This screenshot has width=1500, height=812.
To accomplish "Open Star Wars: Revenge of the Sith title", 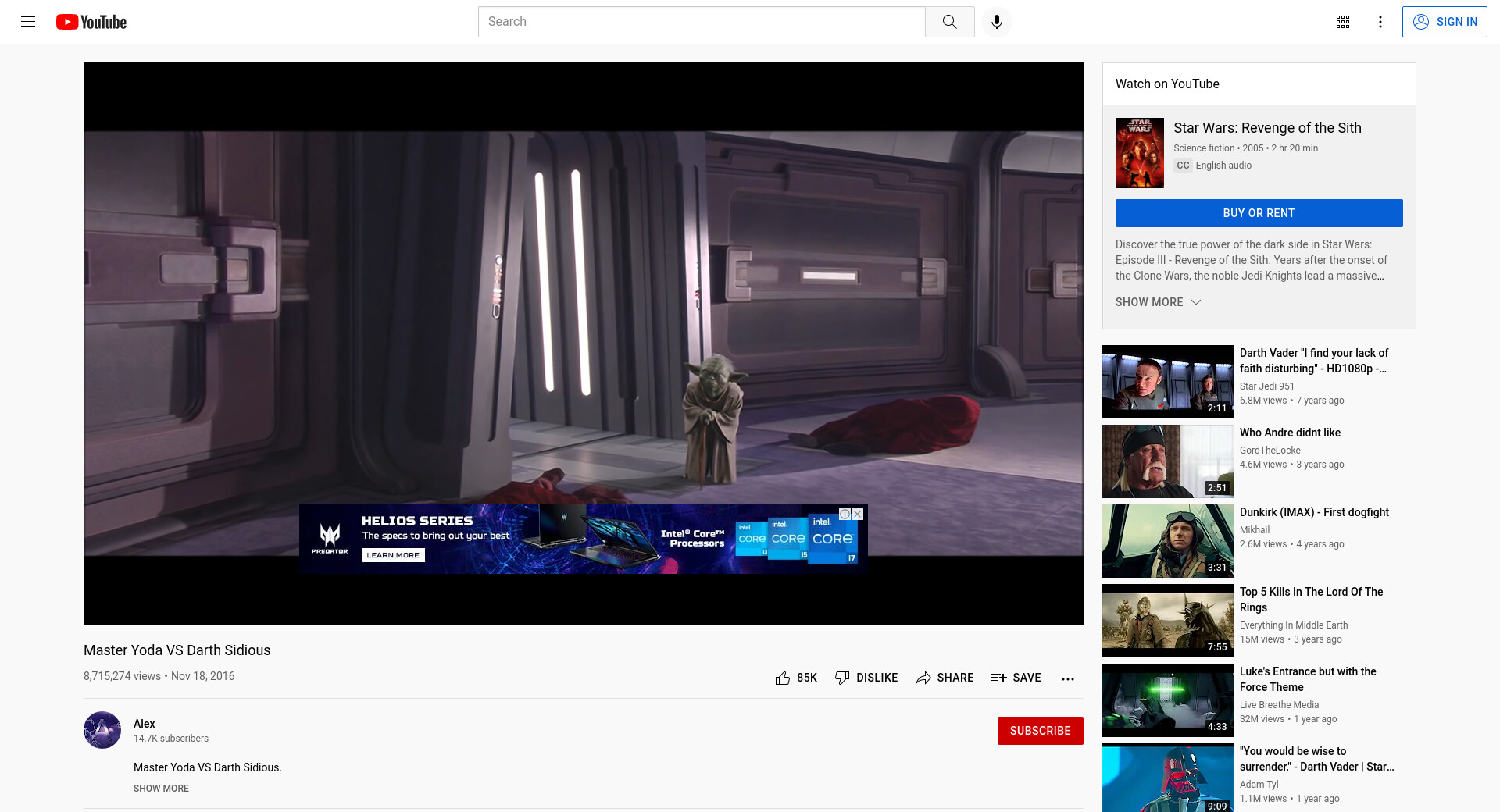I will pyautogui.click(x=1267, y=128).
